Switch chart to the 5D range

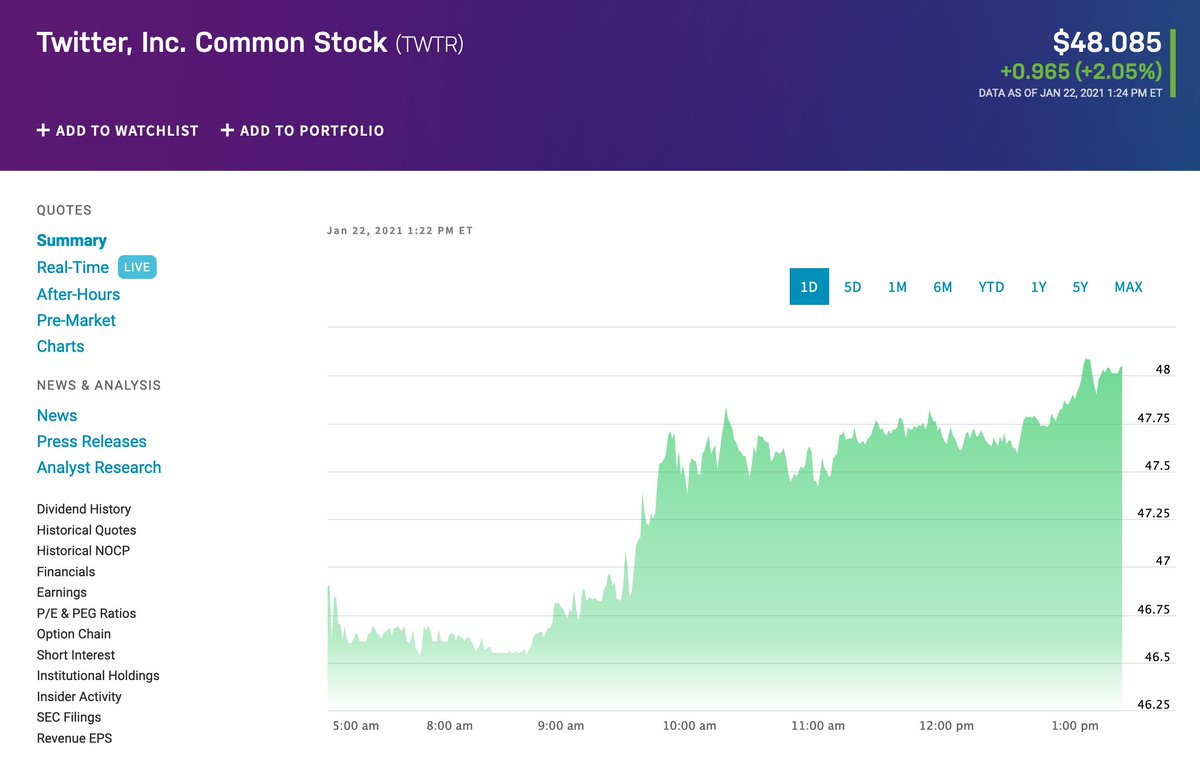point(852,287)
